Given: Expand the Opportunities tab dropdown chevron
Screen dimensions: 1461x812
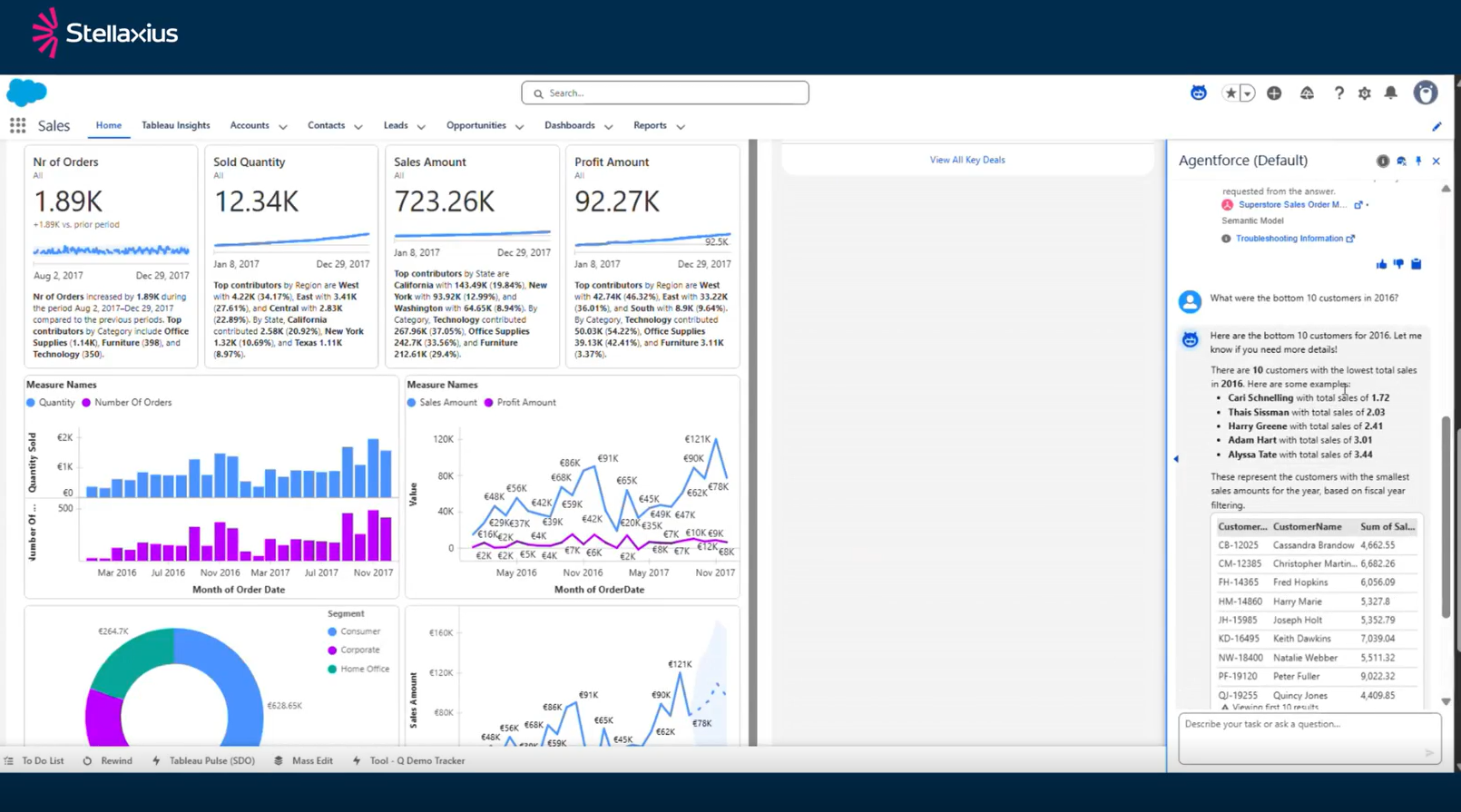Looking at the screenshot, I should point(519,127).
